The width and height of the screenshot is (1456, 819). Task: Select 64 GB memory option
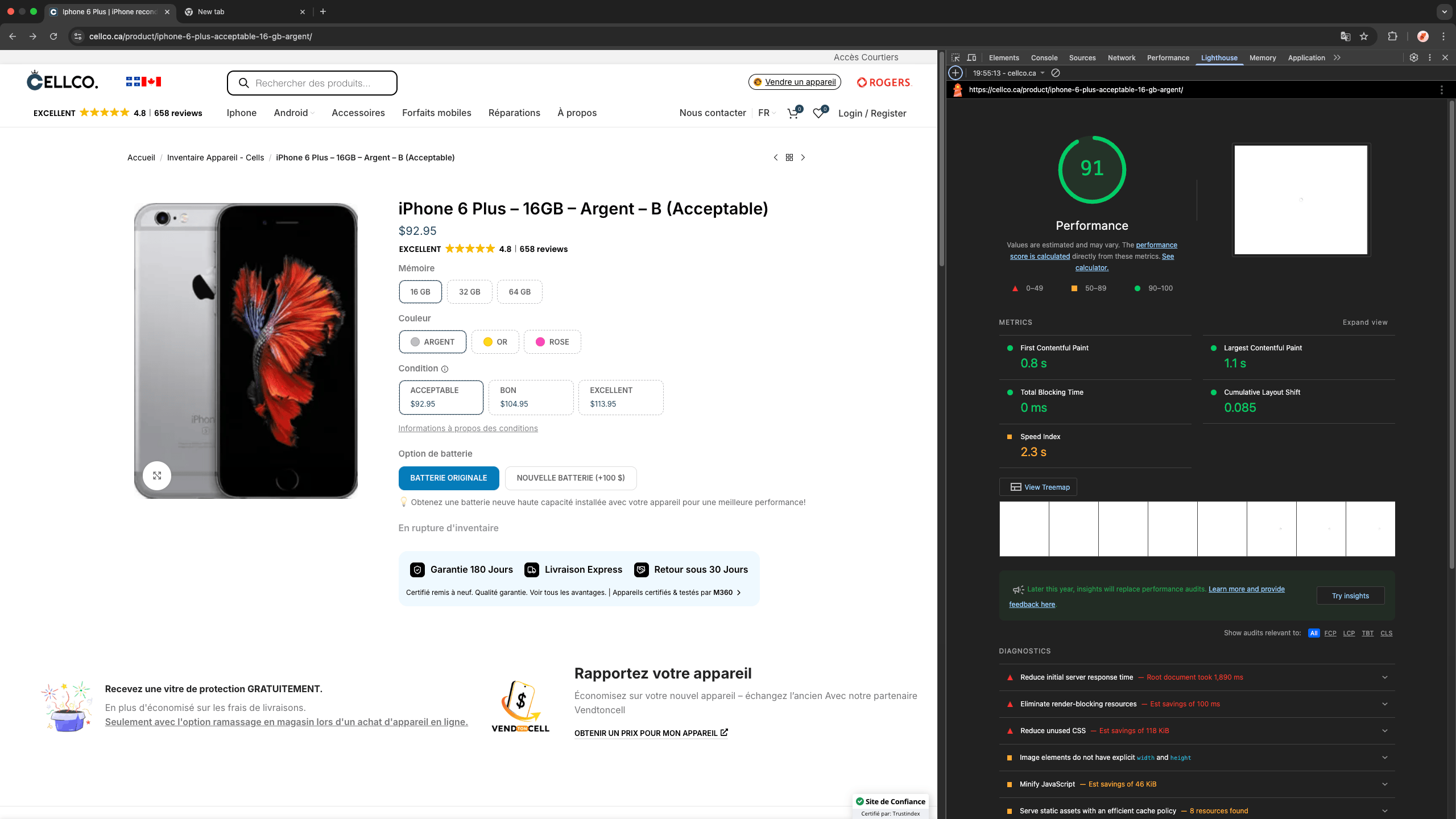519,292
